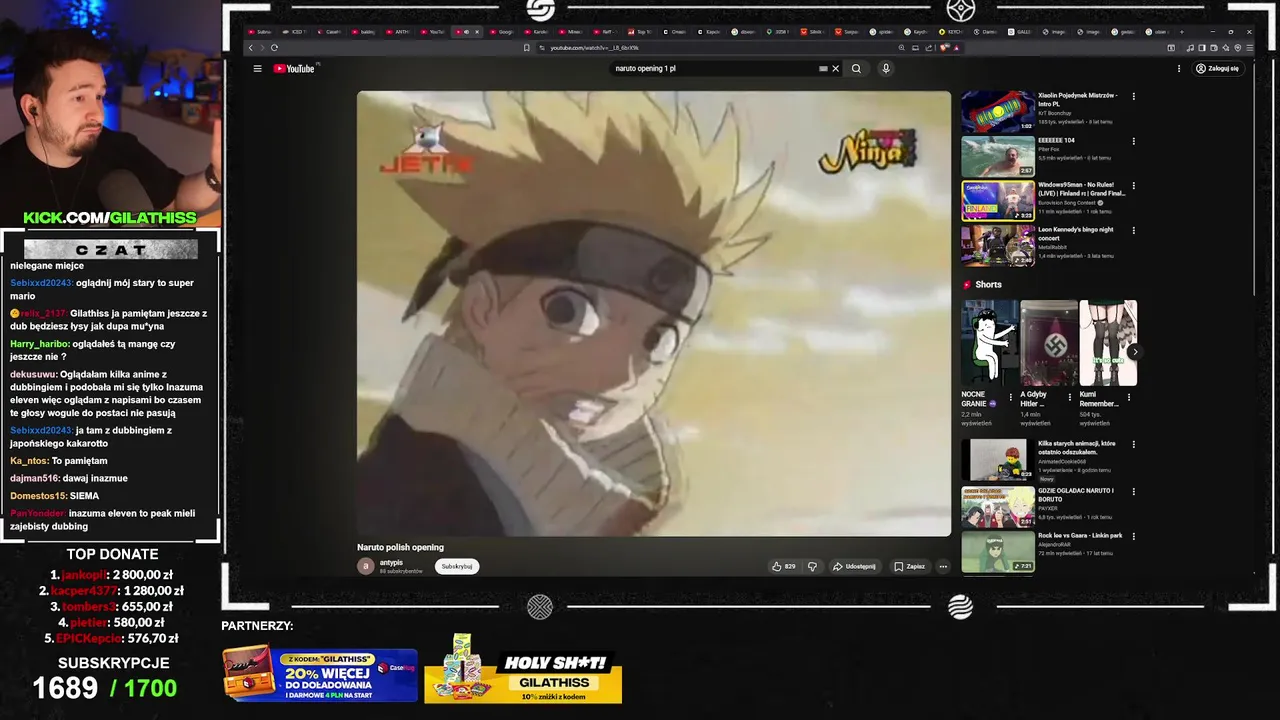
Task: Click the bookmark icon in the address bar
Action: (527, 48)
